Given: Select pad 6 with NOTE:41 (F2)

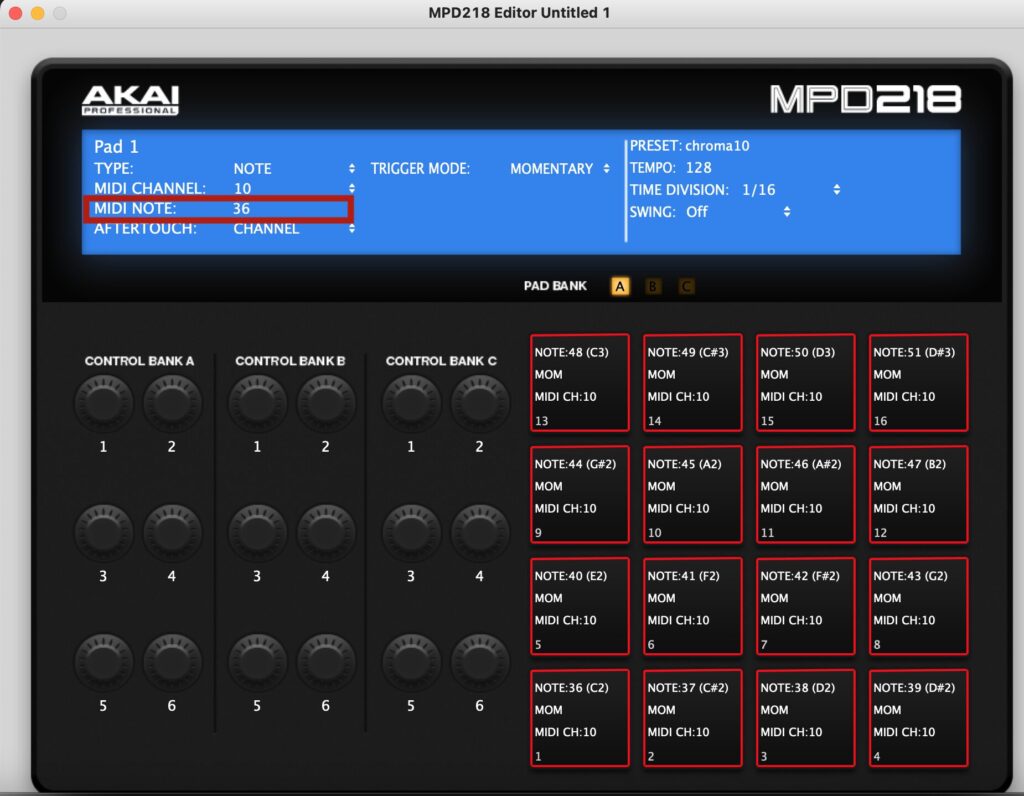Looking at the screenshot, I should click(x=693, y=606).
